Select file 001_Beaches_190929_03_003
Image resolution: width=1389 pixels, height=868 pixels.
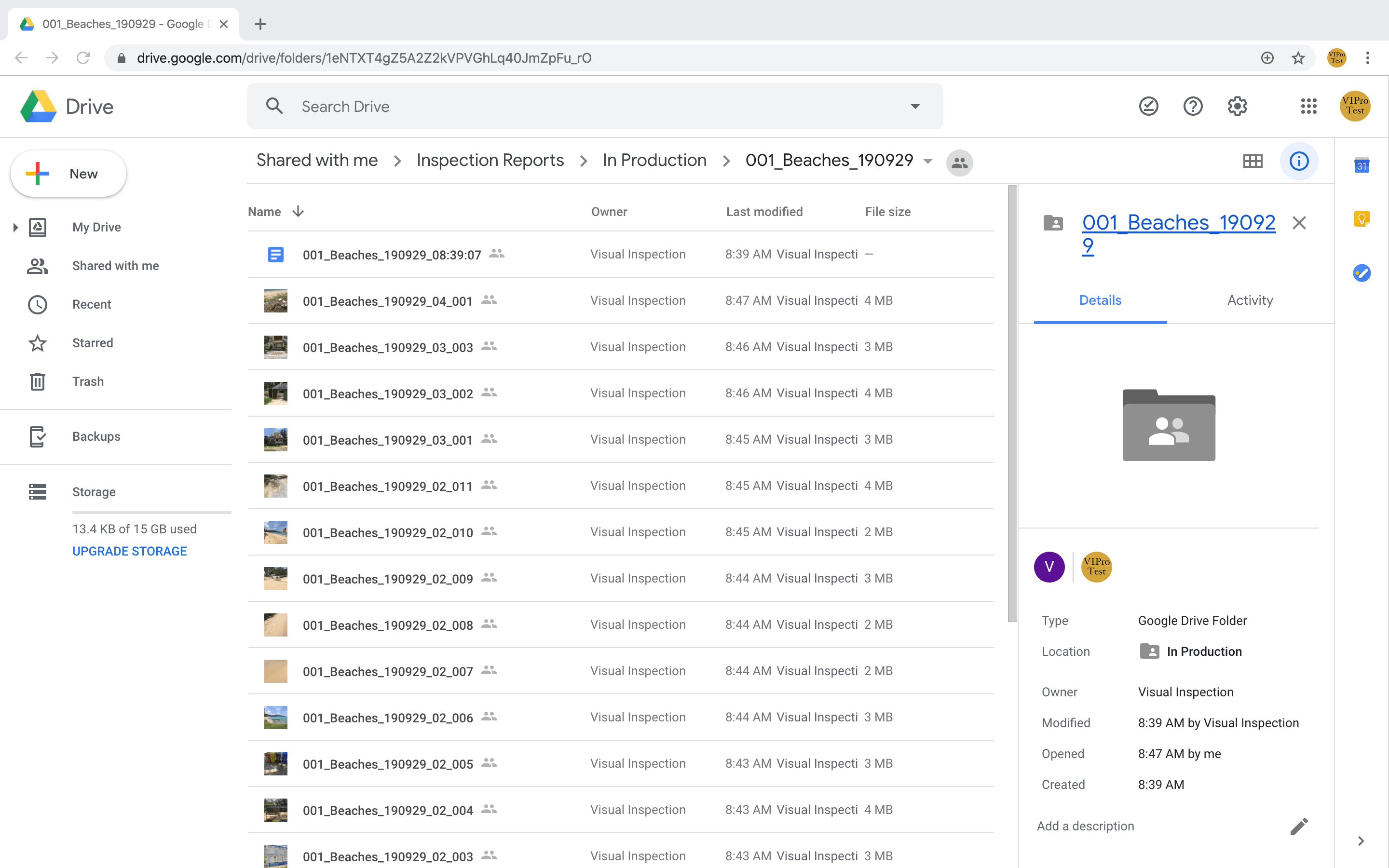[x=620, y=347]
